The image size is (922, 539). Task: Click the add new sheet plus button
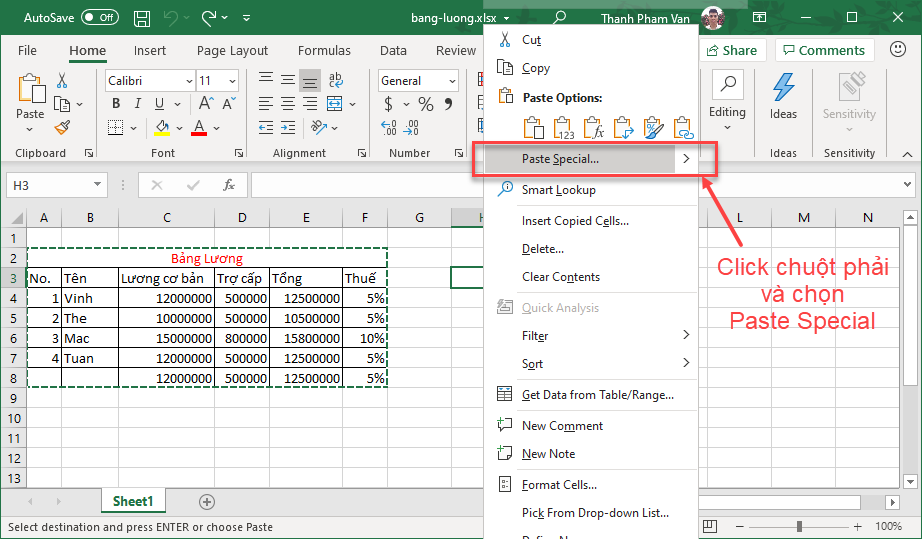coord(206,502)
